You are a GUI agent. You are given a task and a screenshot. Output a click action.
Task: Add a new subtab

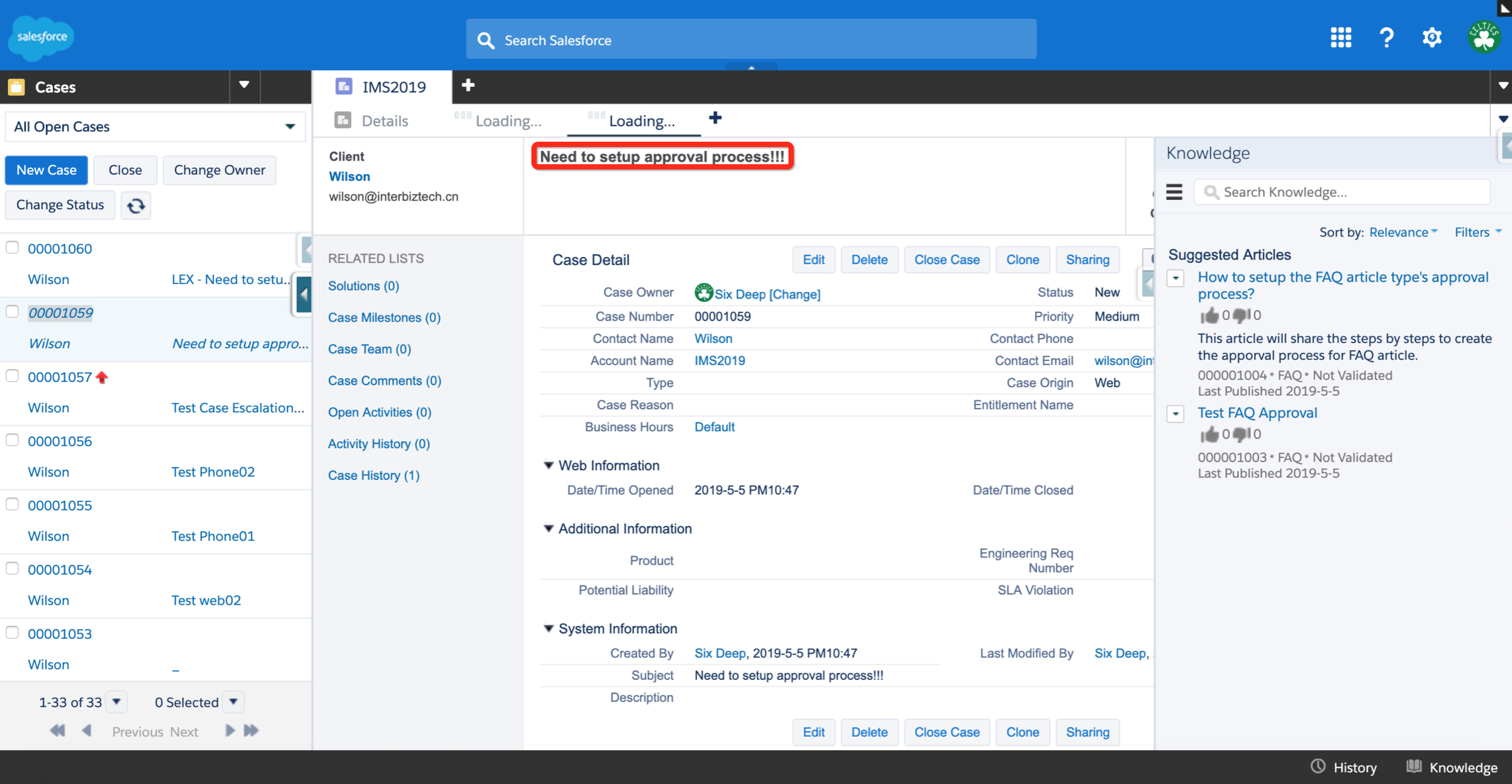715,118
